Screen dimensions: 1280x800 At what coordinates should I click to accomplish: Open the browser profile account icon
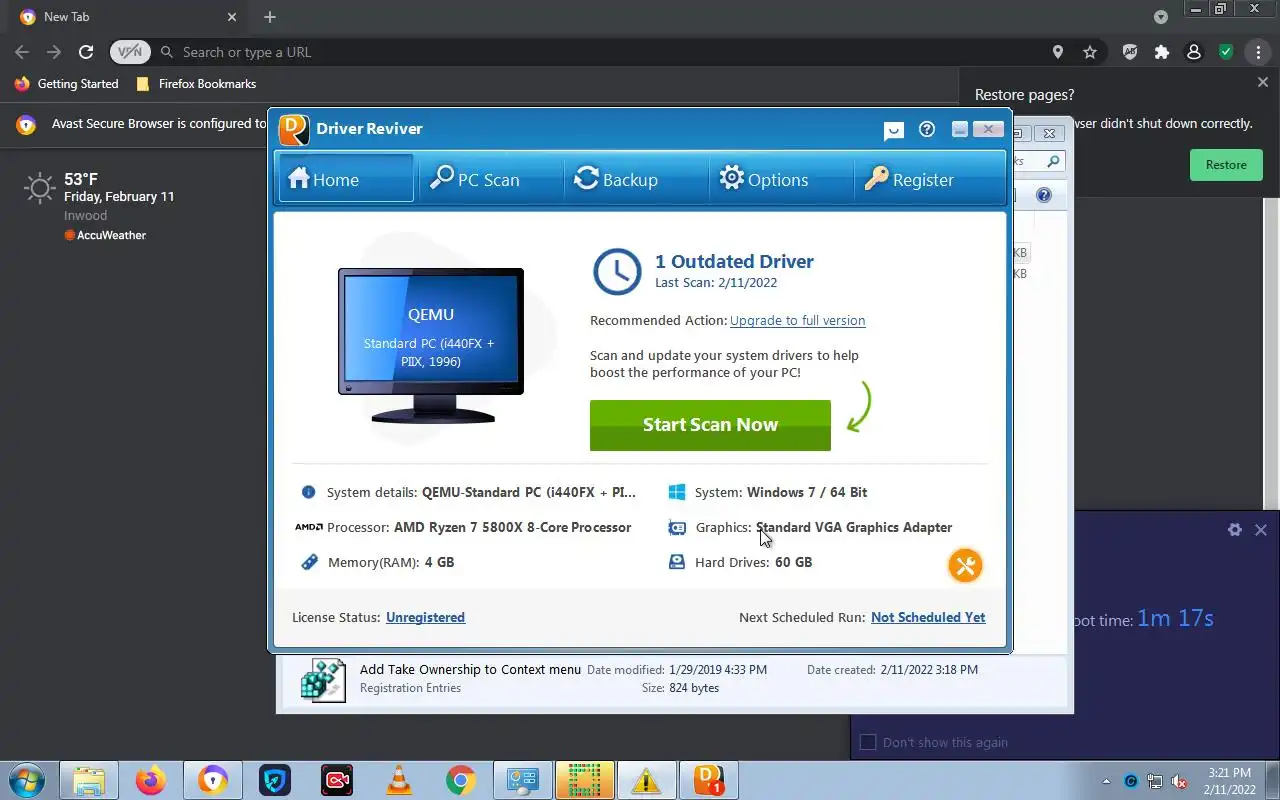[x=1194, y=52]
